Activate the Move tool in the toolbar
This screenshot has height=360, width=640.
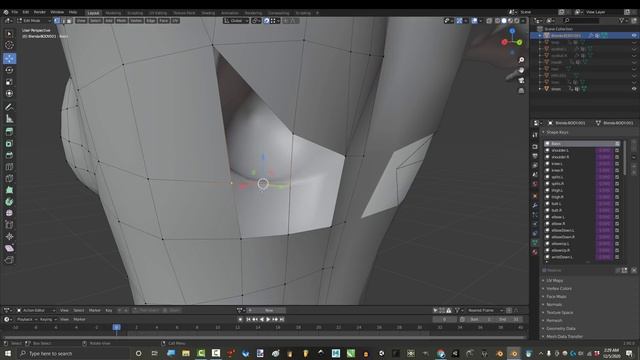coord(9,58)
